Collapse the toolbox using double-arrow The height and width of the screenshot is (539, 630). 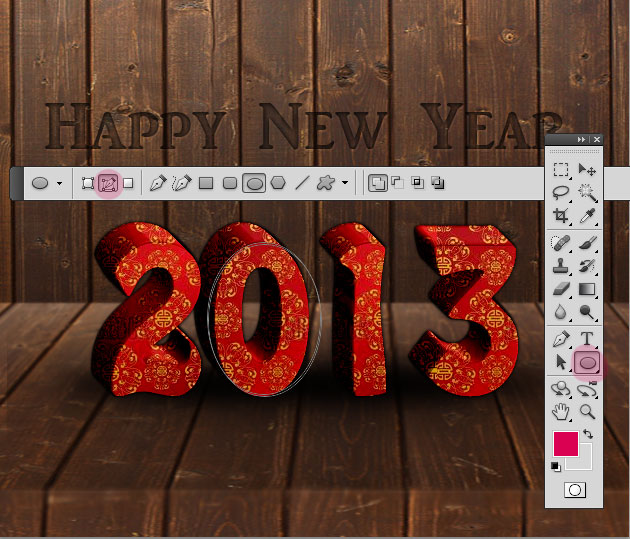tap(581, 139)
